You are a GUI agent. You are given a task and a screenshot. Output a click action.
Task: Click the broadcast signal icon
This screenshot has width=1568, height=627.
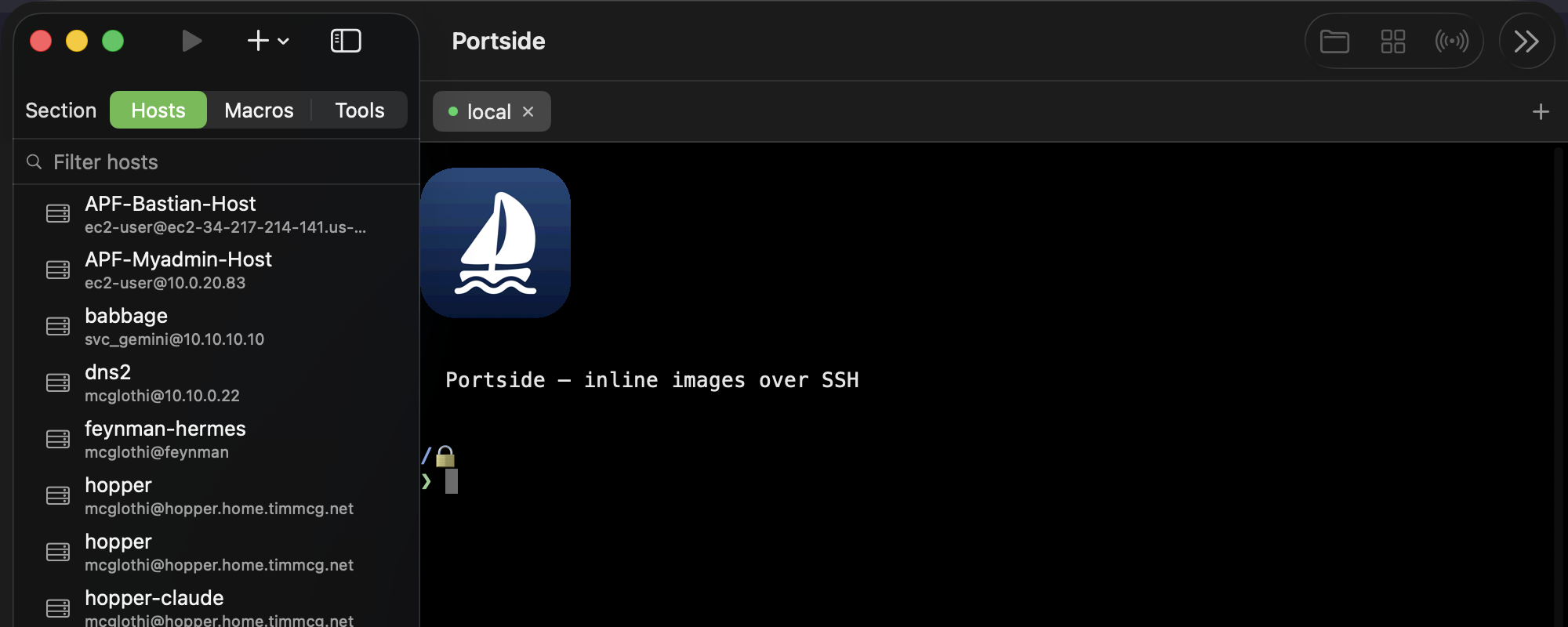point(1452,41)
